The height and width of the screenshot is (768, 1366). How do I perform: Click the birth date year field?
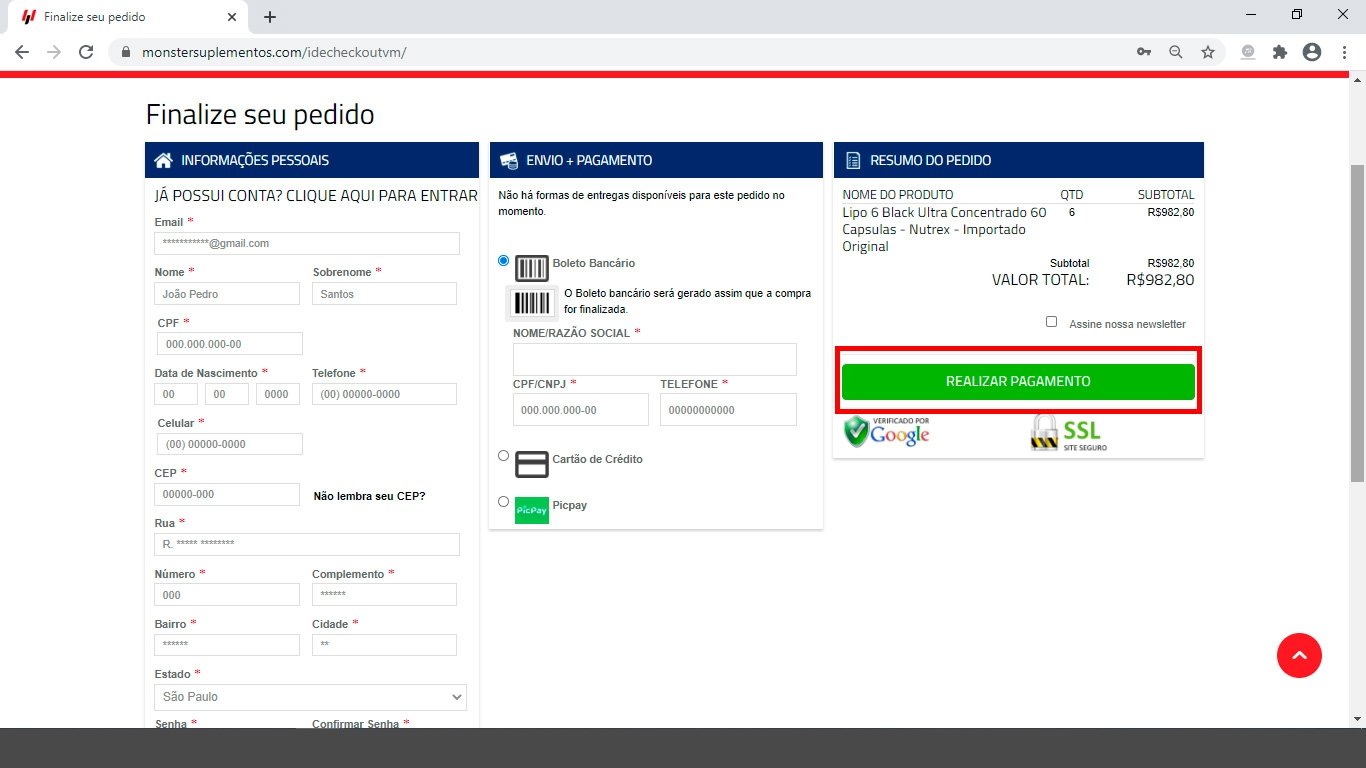coord(278,394)
